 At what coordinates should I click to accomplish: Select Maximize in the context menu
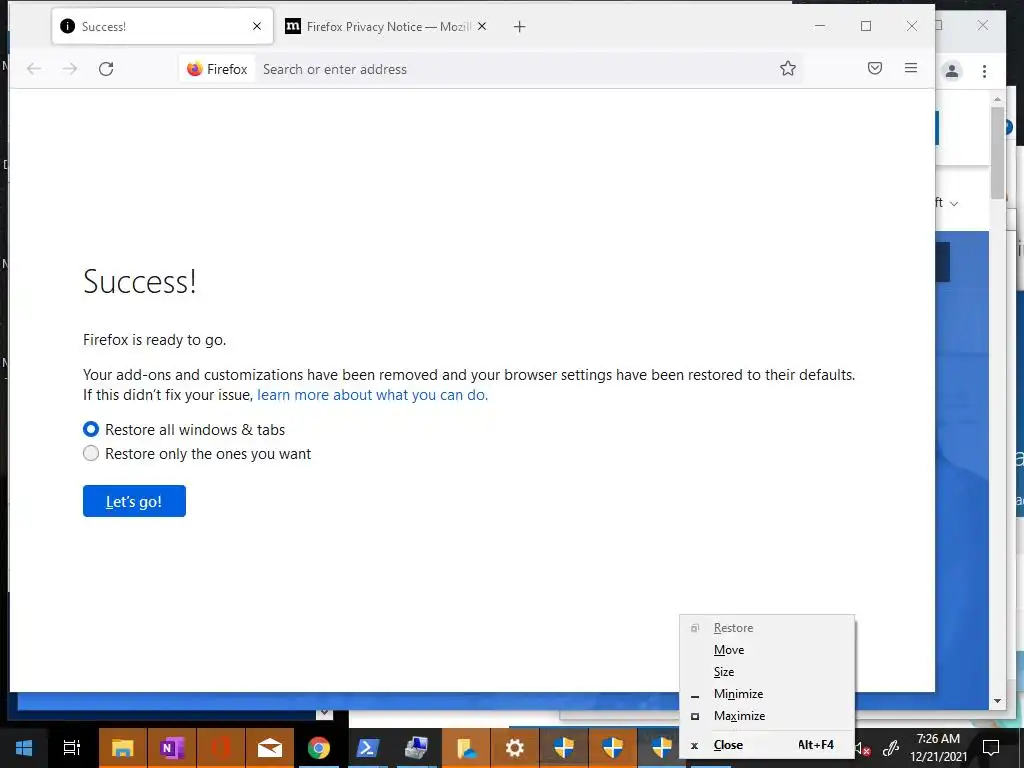coord(767,716)
